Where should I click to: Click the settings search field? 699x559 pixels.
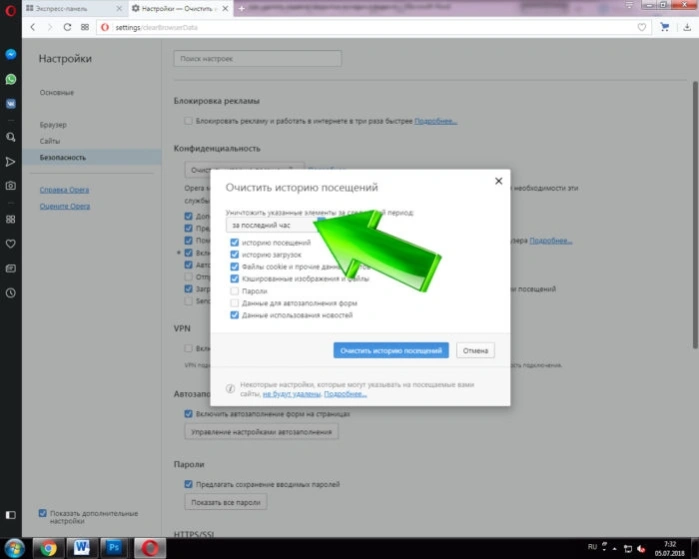pos(258,58)
